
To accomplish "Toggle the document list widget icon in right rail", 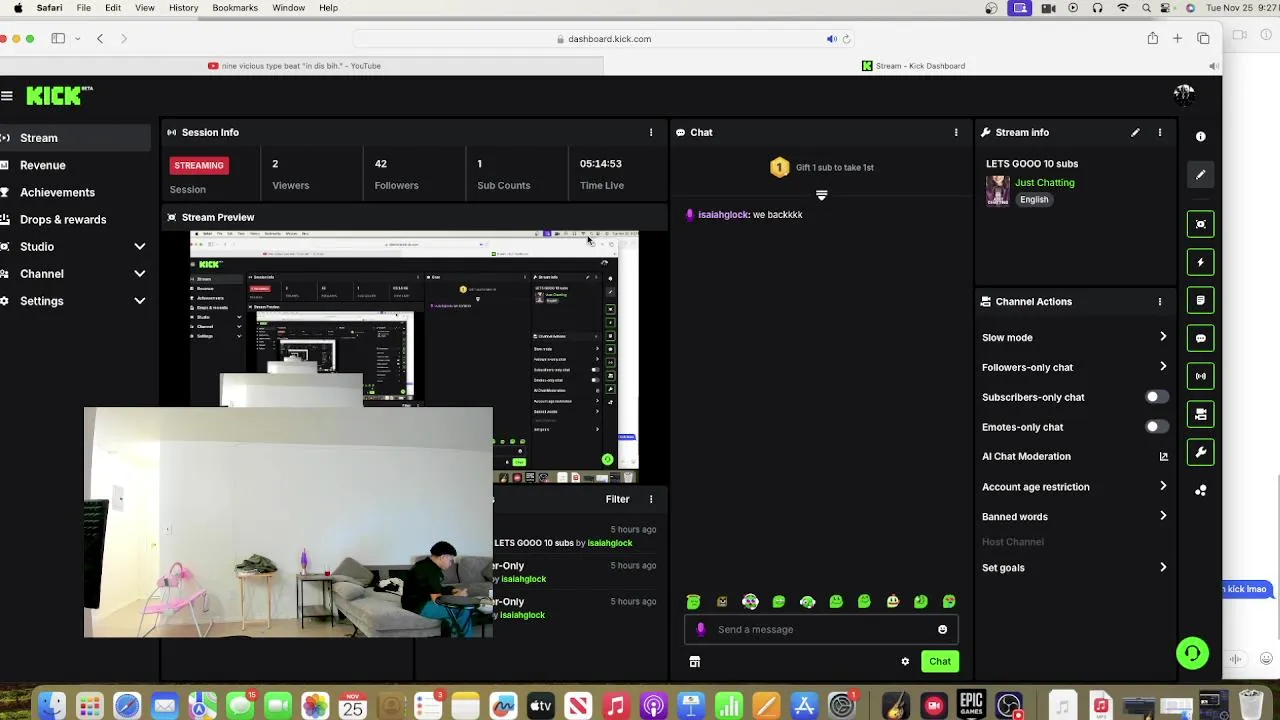I will (1201, 300).
